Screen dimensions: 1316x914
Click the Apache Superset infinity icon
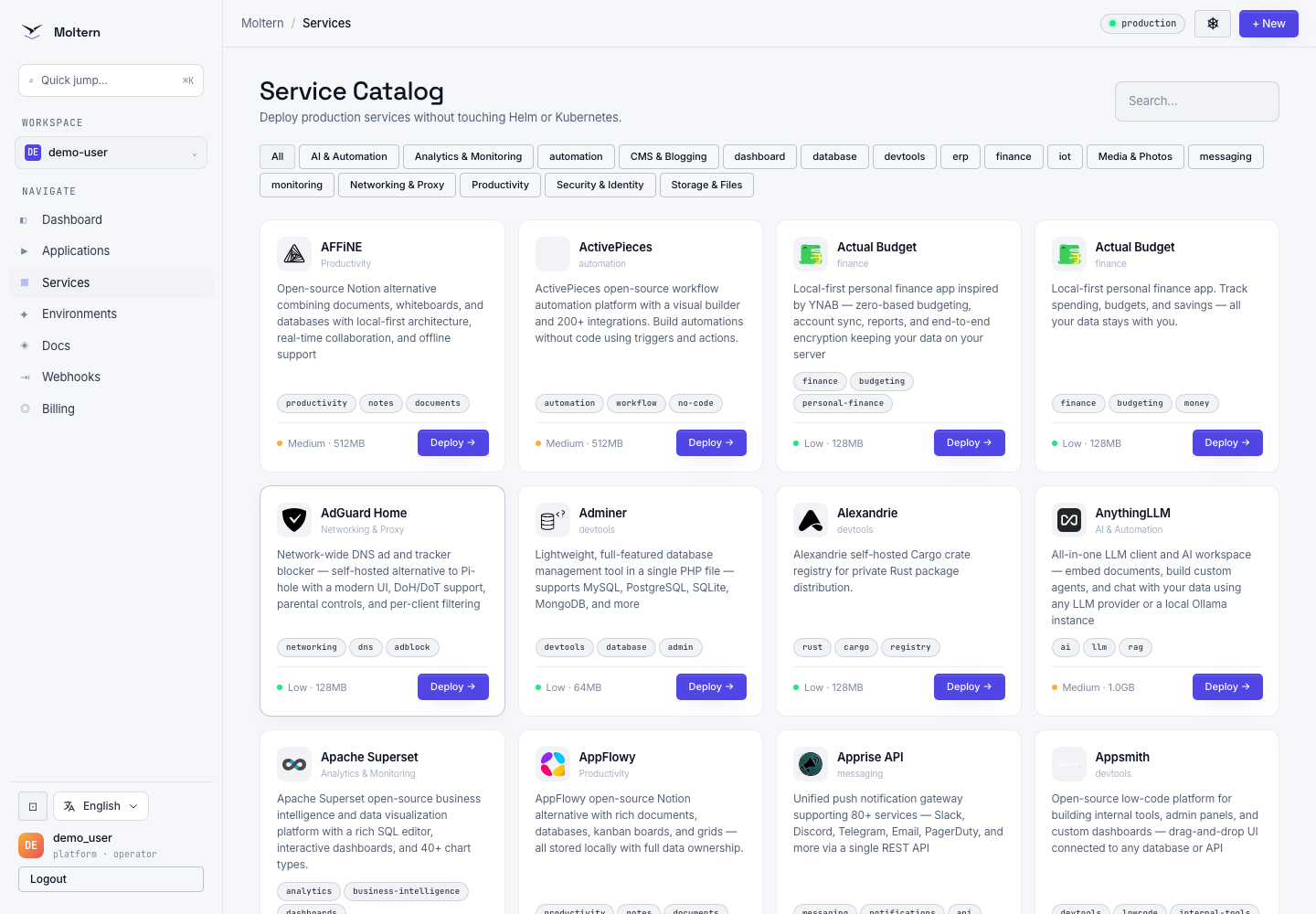coord(294,764)
